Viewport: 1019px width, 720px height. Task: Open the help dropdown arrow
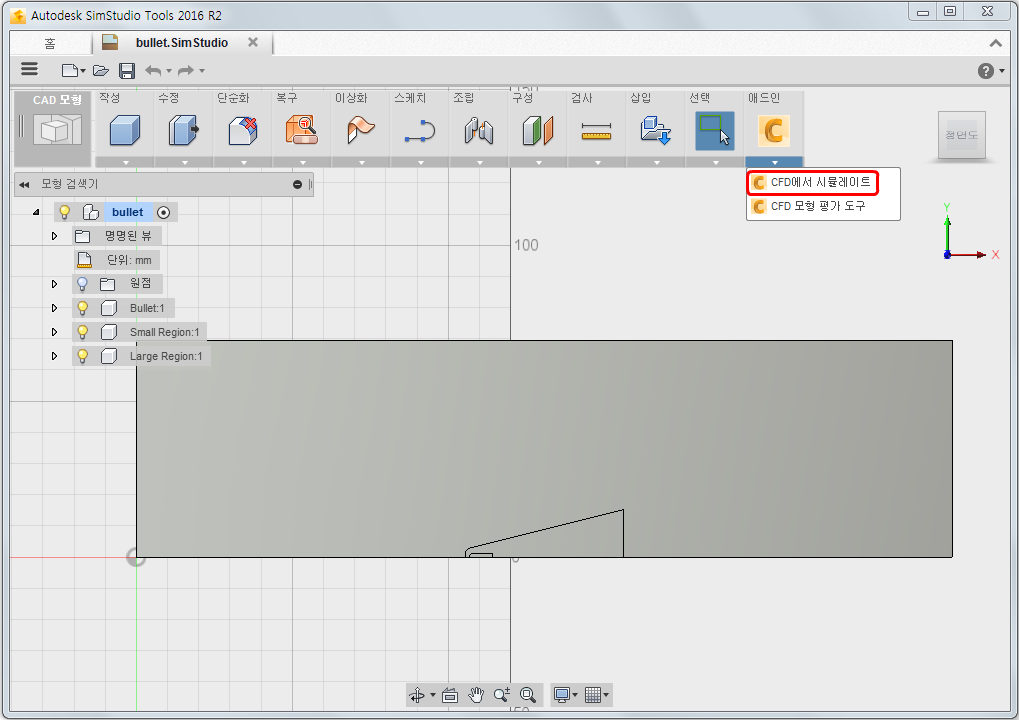tap(1002, 71)
